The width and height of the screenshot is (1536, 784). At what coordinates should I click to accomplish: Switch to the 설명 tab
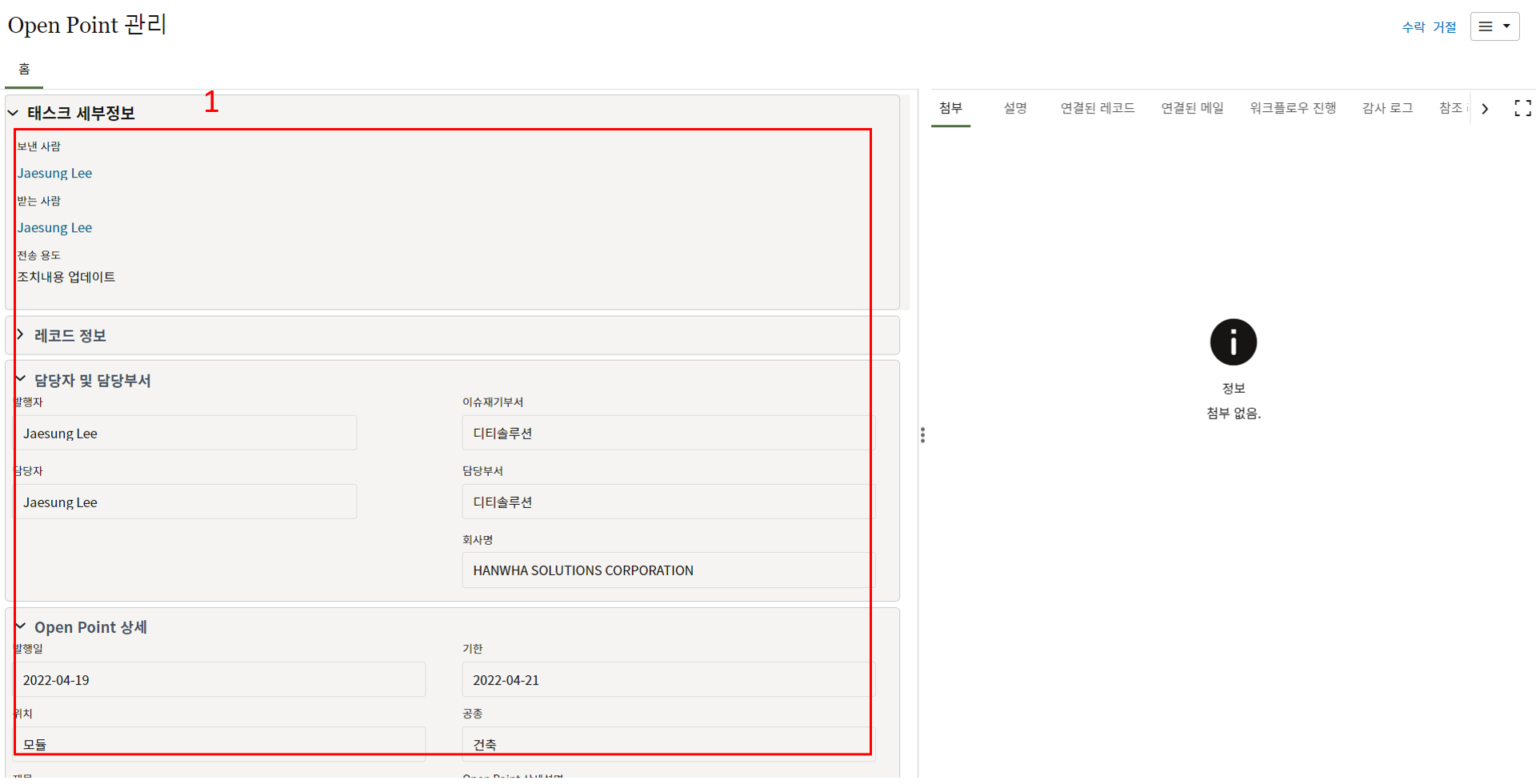1014,108
